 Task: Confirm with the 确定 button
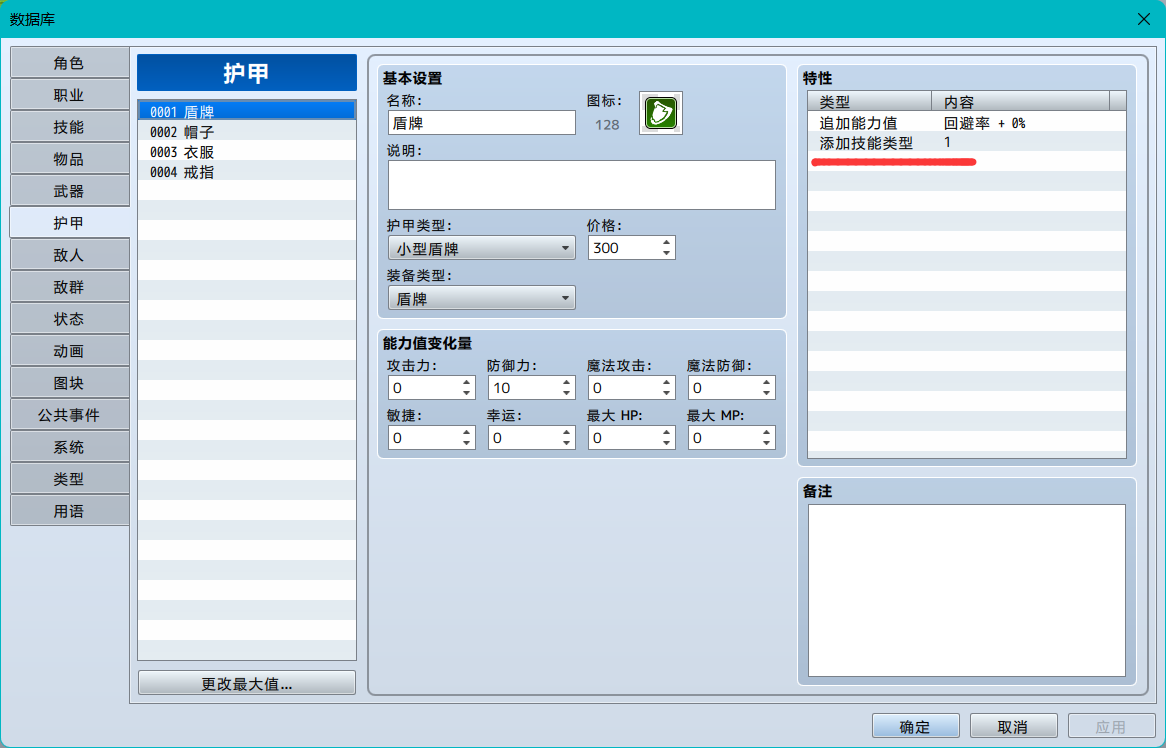915,726
